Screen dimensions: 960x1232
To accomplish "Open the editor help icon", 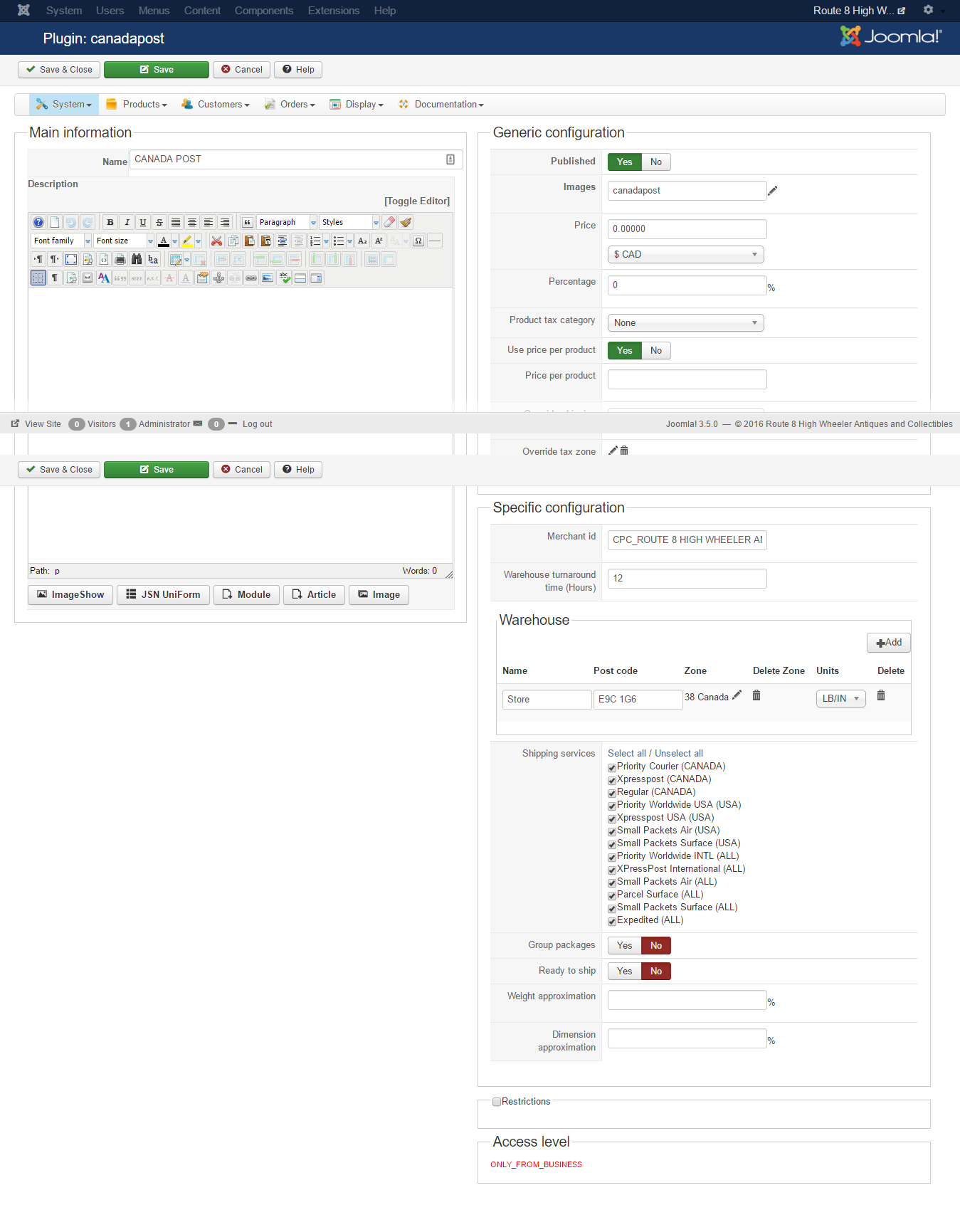I will pyautogui.click(x=38, y=223).
